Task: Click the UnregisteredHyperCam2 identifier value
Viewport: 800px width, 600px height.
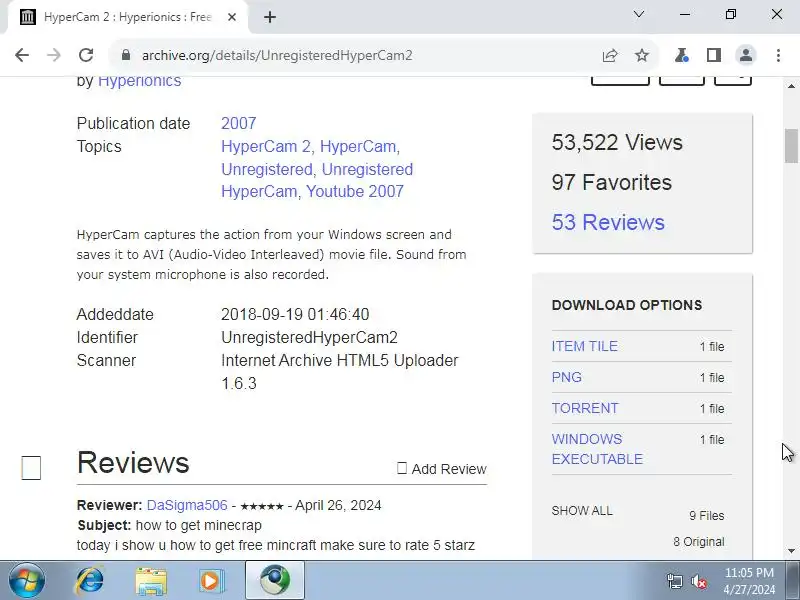Action: [309, 338]
